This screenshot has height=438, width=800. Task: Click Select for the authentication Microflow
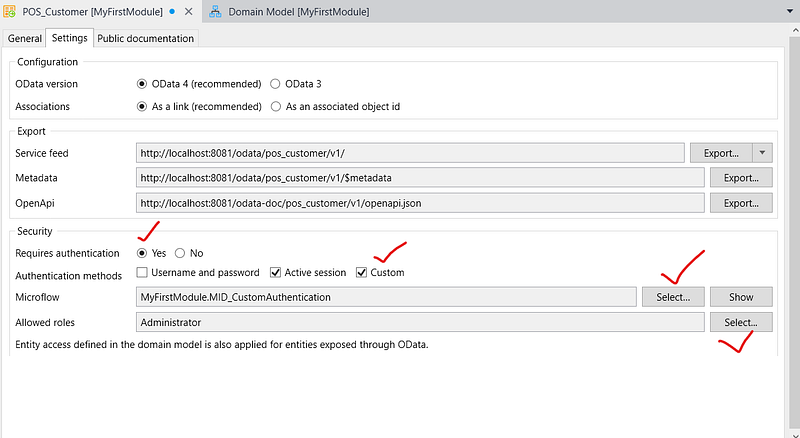pos(673,297)
